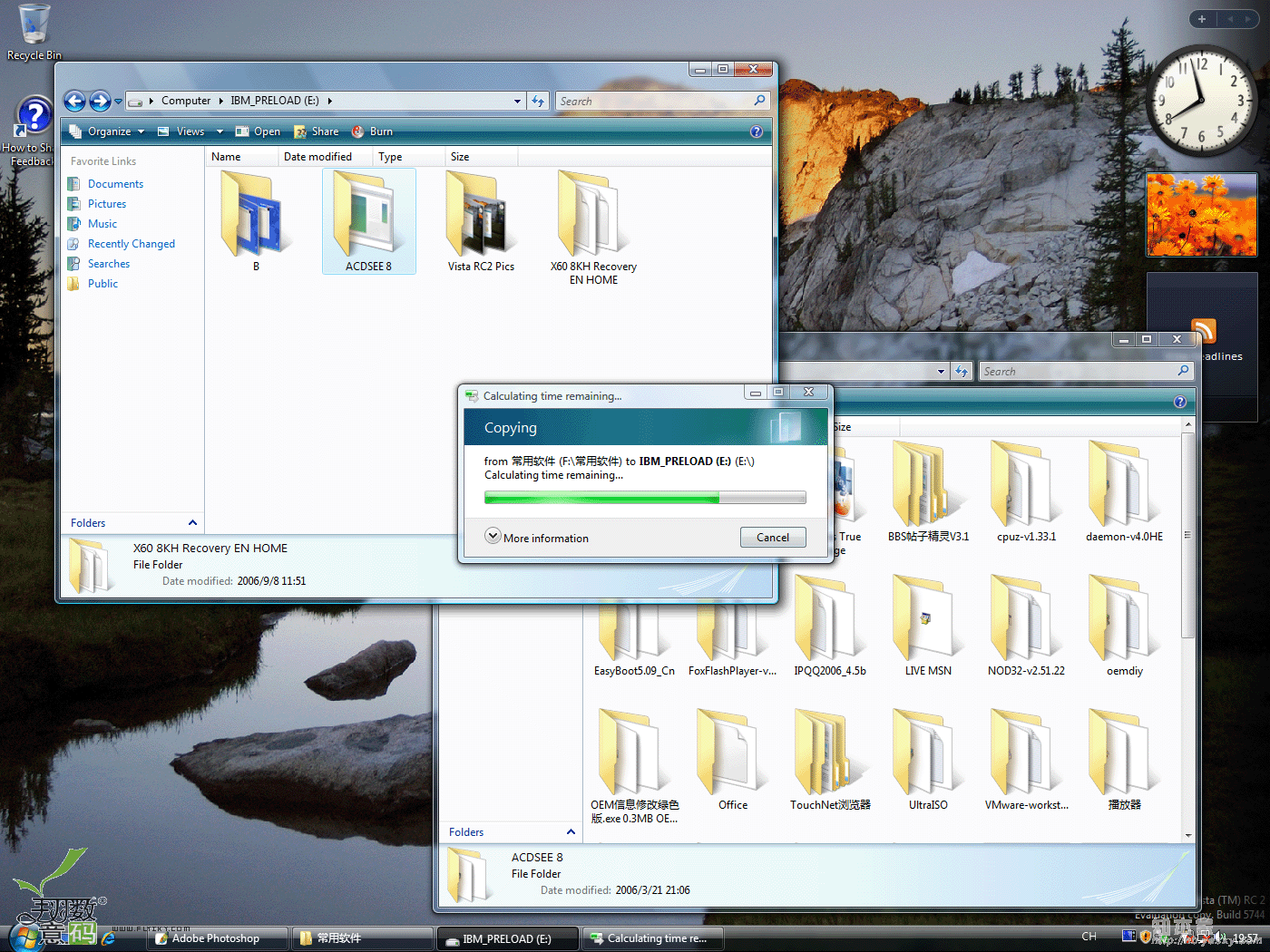This screenshot has width=1270, height=952.
Task: Open the Recently Changed favorite link
Action: [131, 244]
